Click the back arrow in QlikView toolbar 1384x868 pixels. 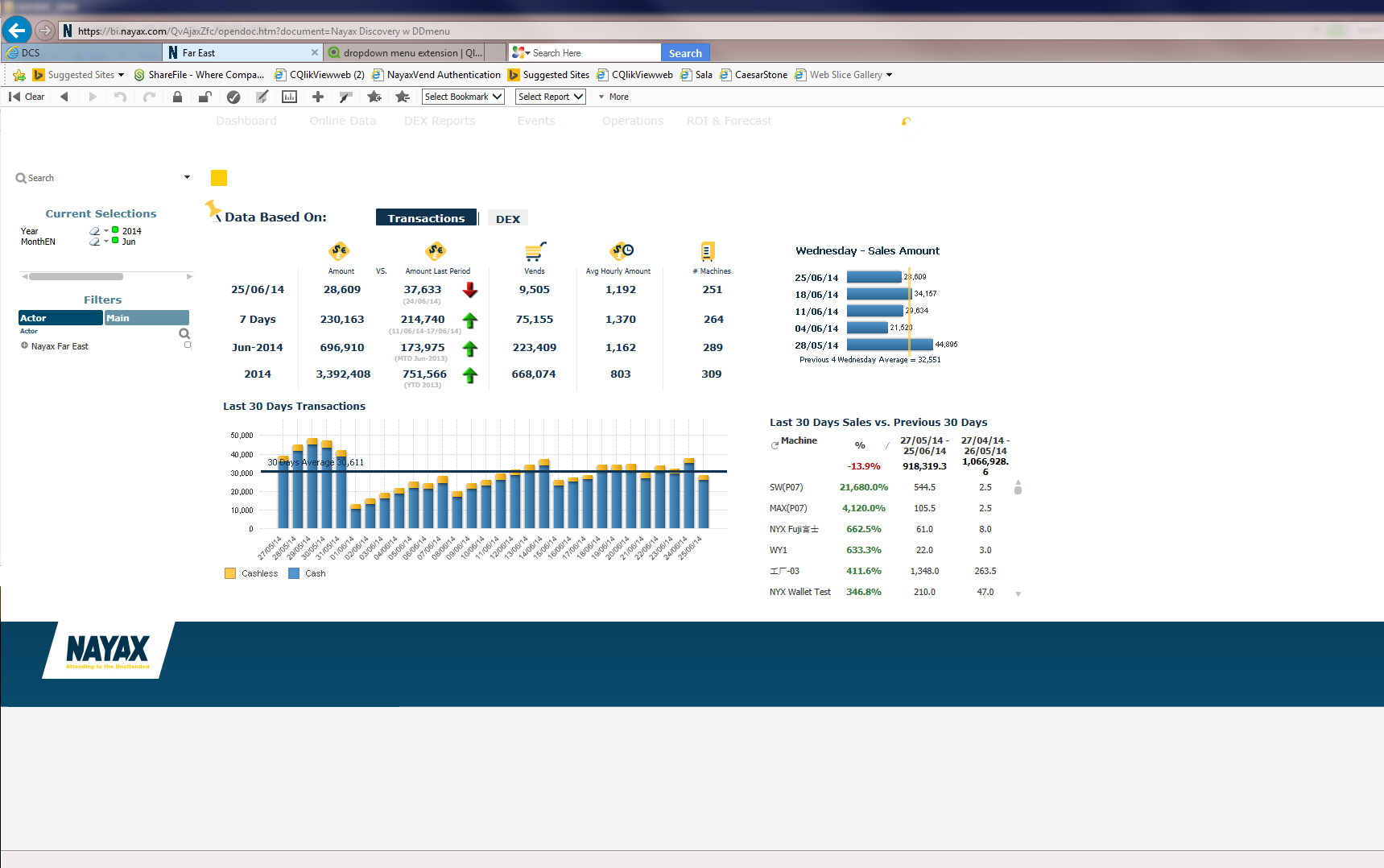coord(64,97)
